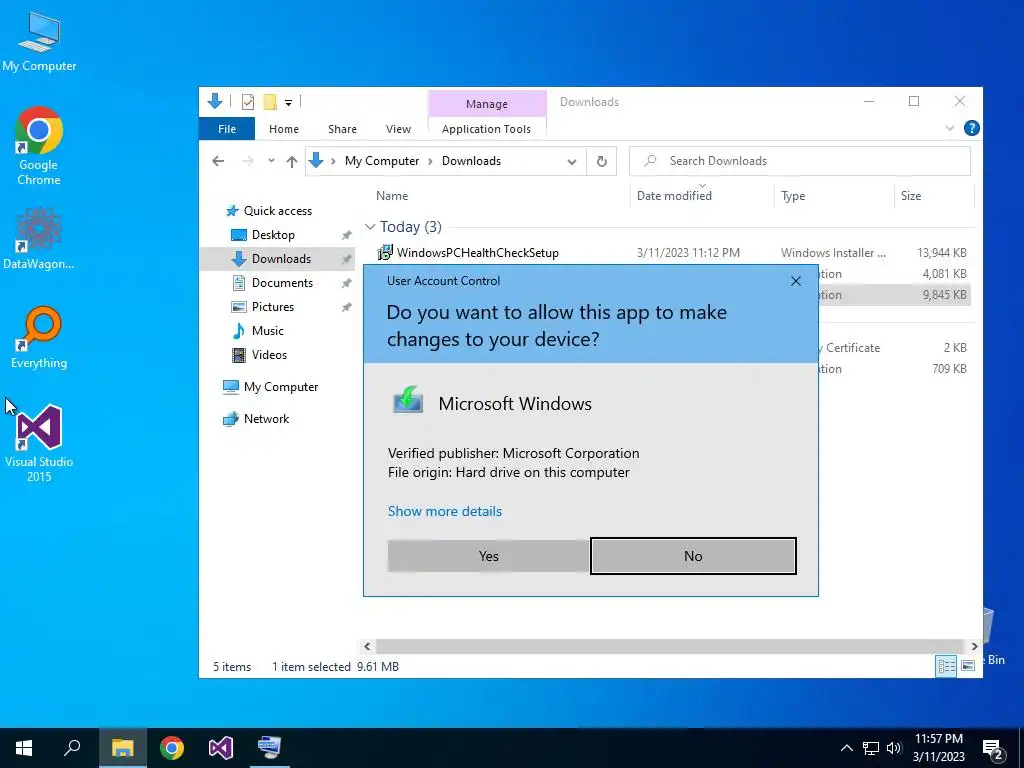Click the taskbar search icon

pyautogui.click(x=72, y=748)
